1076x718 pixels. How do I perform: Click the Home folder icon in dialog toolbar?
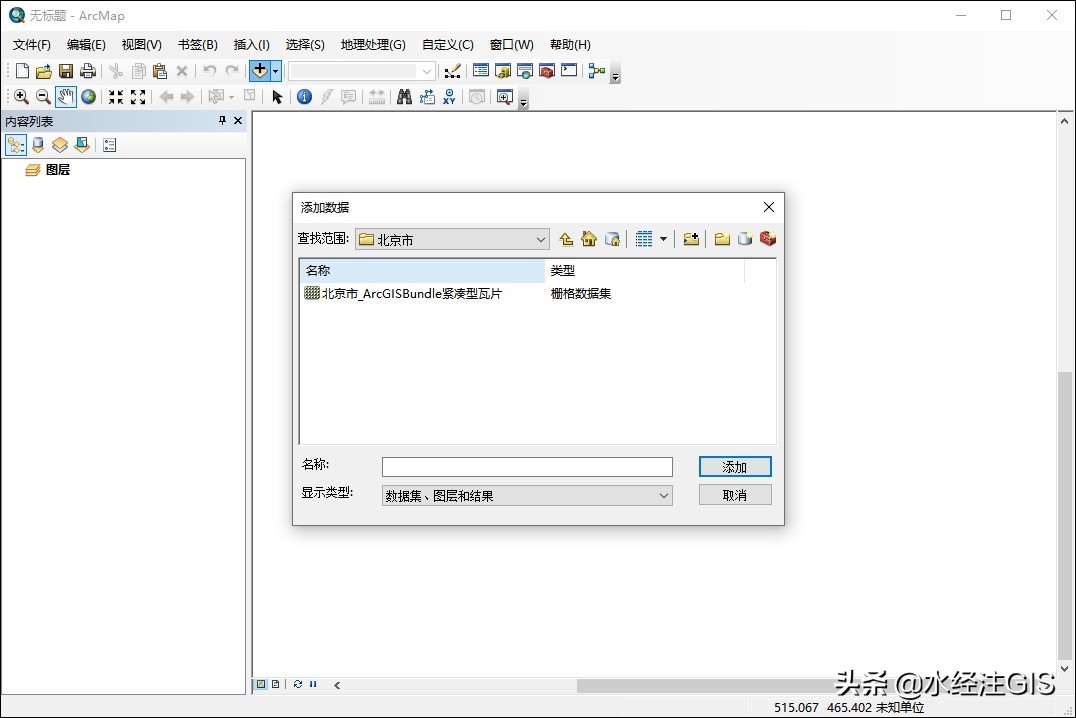pos(587,238)
